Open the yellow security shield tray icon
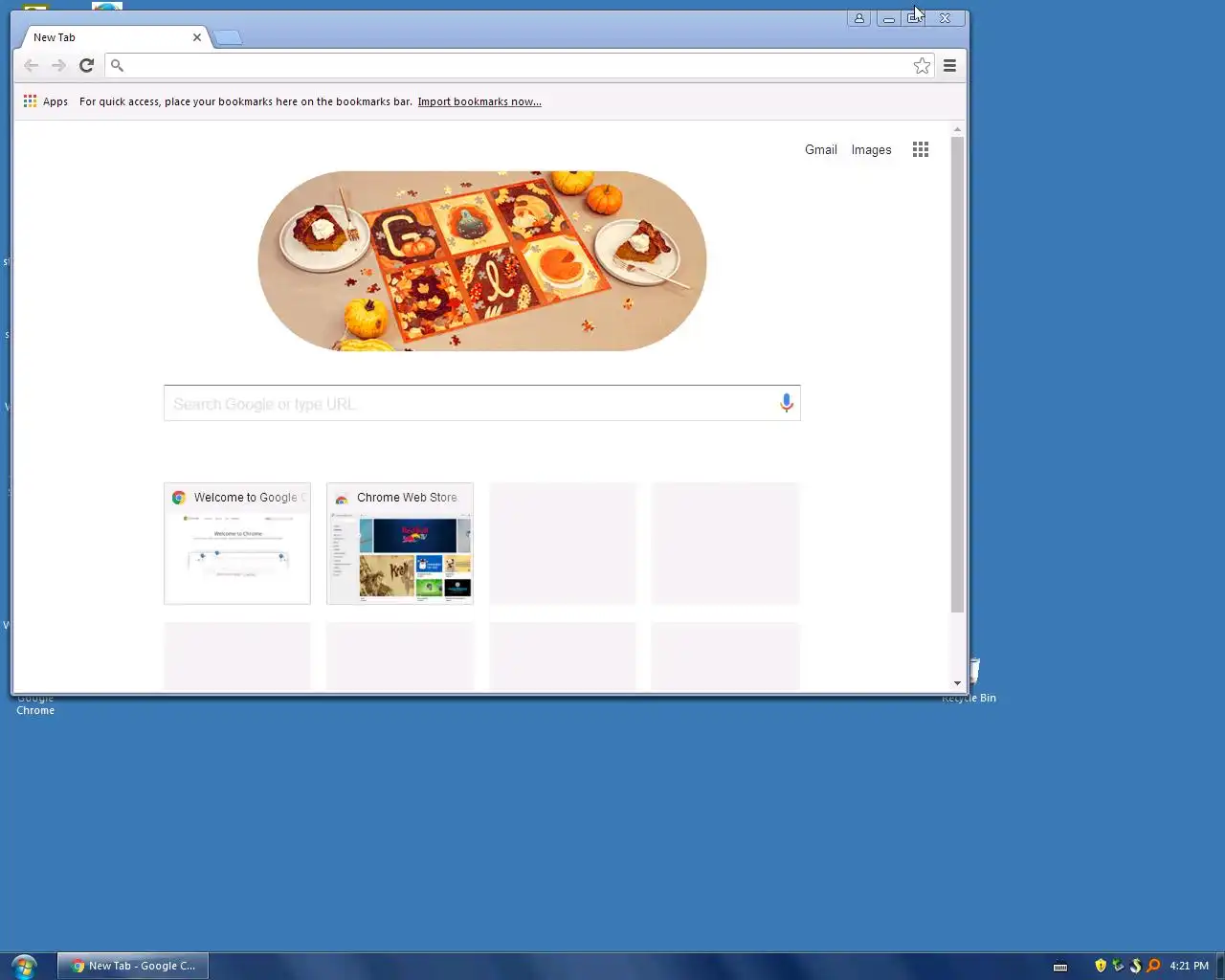Image resolution: width=1225 pixels, height=980 pixels. [x=1101, y=966]
